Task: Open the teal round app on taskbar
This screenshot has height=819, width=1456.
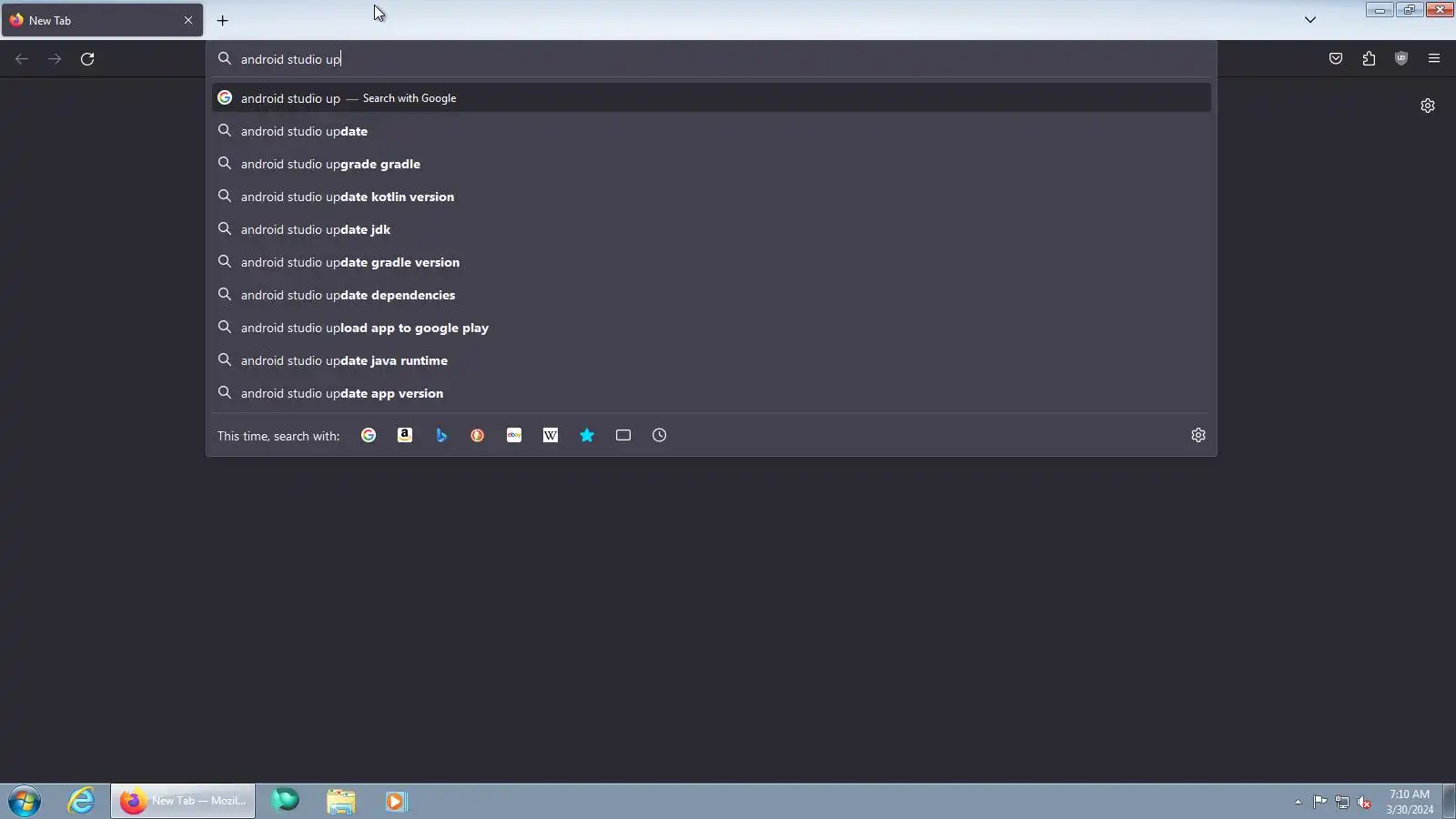Action: pos(286,802)
